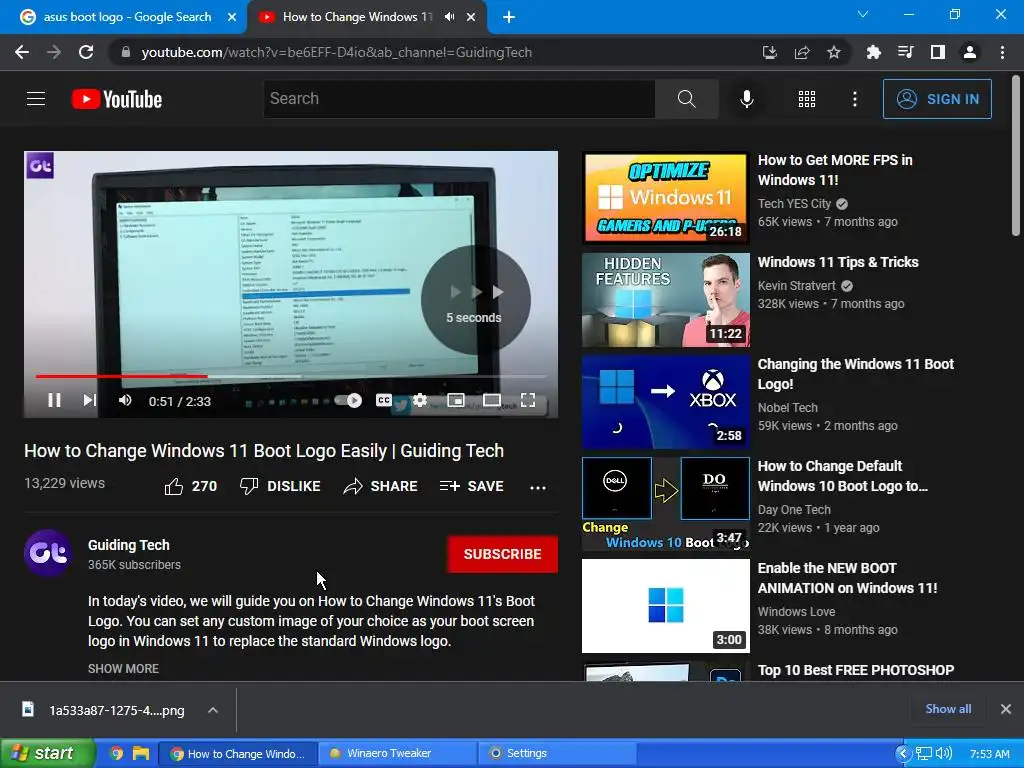Search with your voice microphone icon
Screen dimensions: 1024x768
[746, 99]
